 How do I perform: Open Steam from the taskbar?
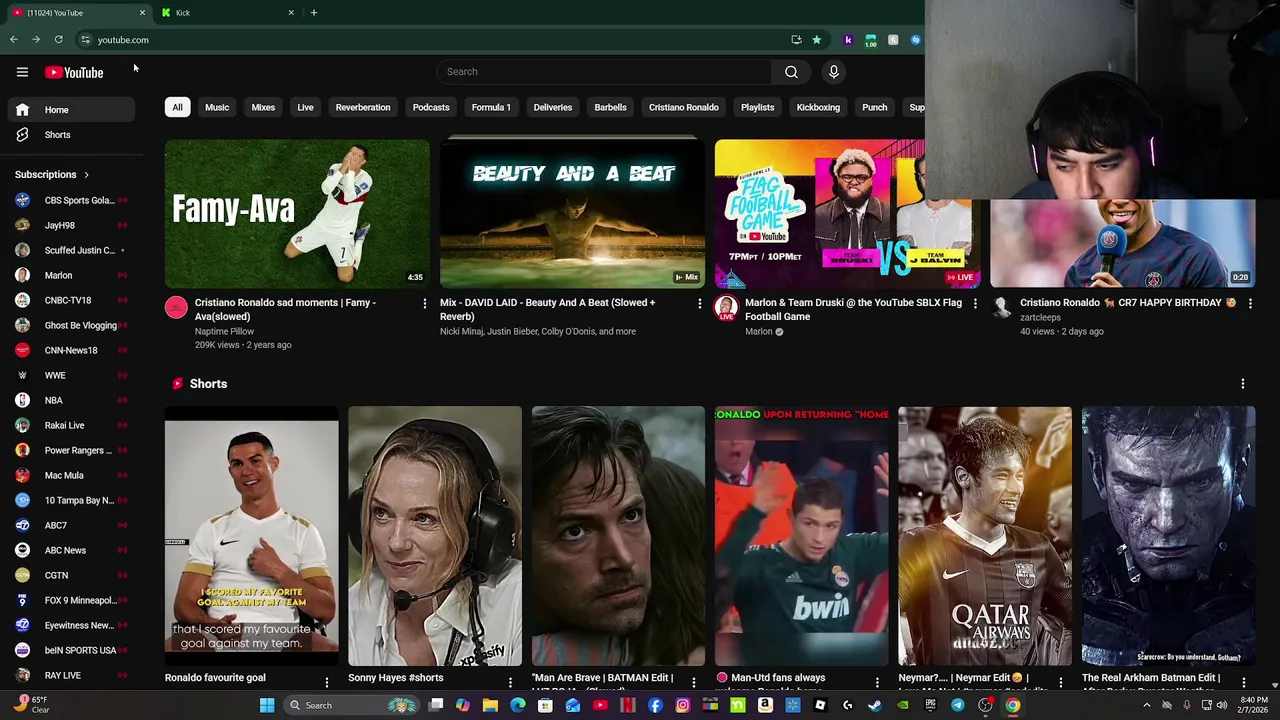pos(875,705)
